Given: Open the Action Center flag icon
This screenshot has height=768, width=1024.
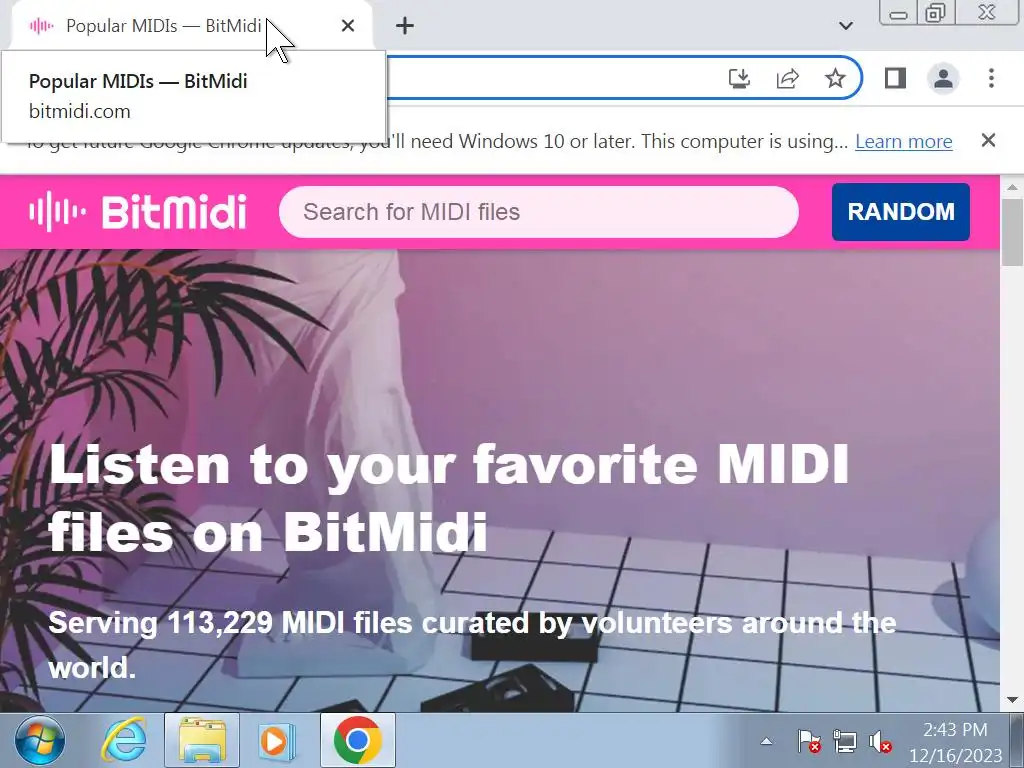Looking at the screenshot, I should tap(809, 741).
